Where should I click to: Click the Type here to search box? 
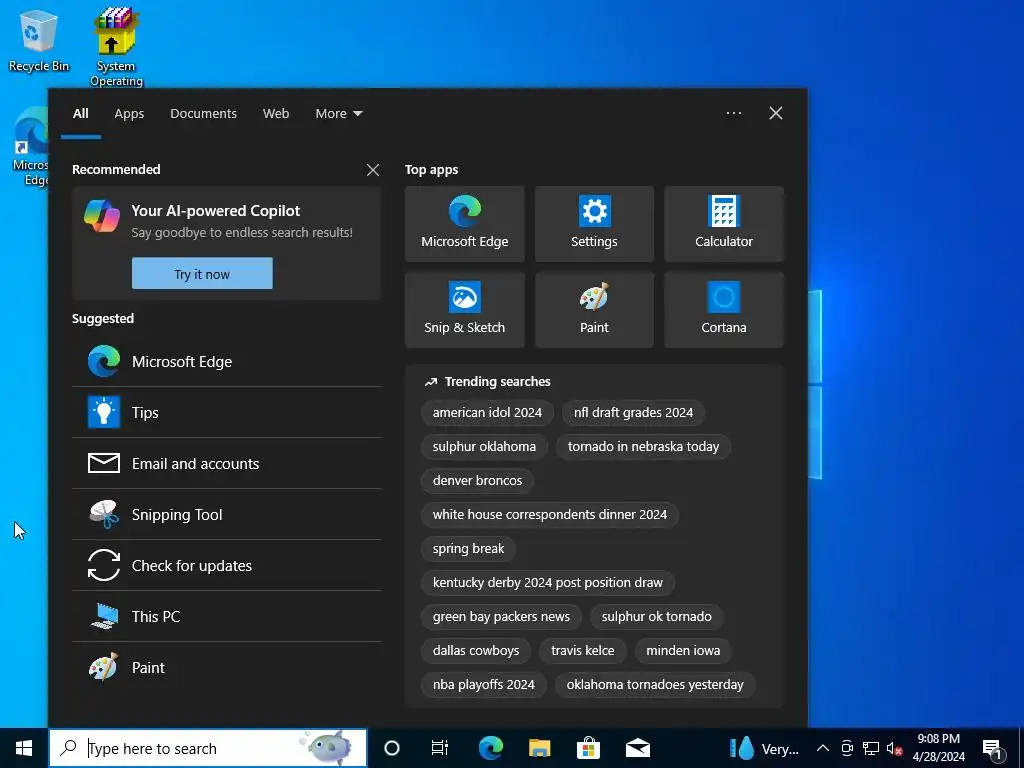208,748
